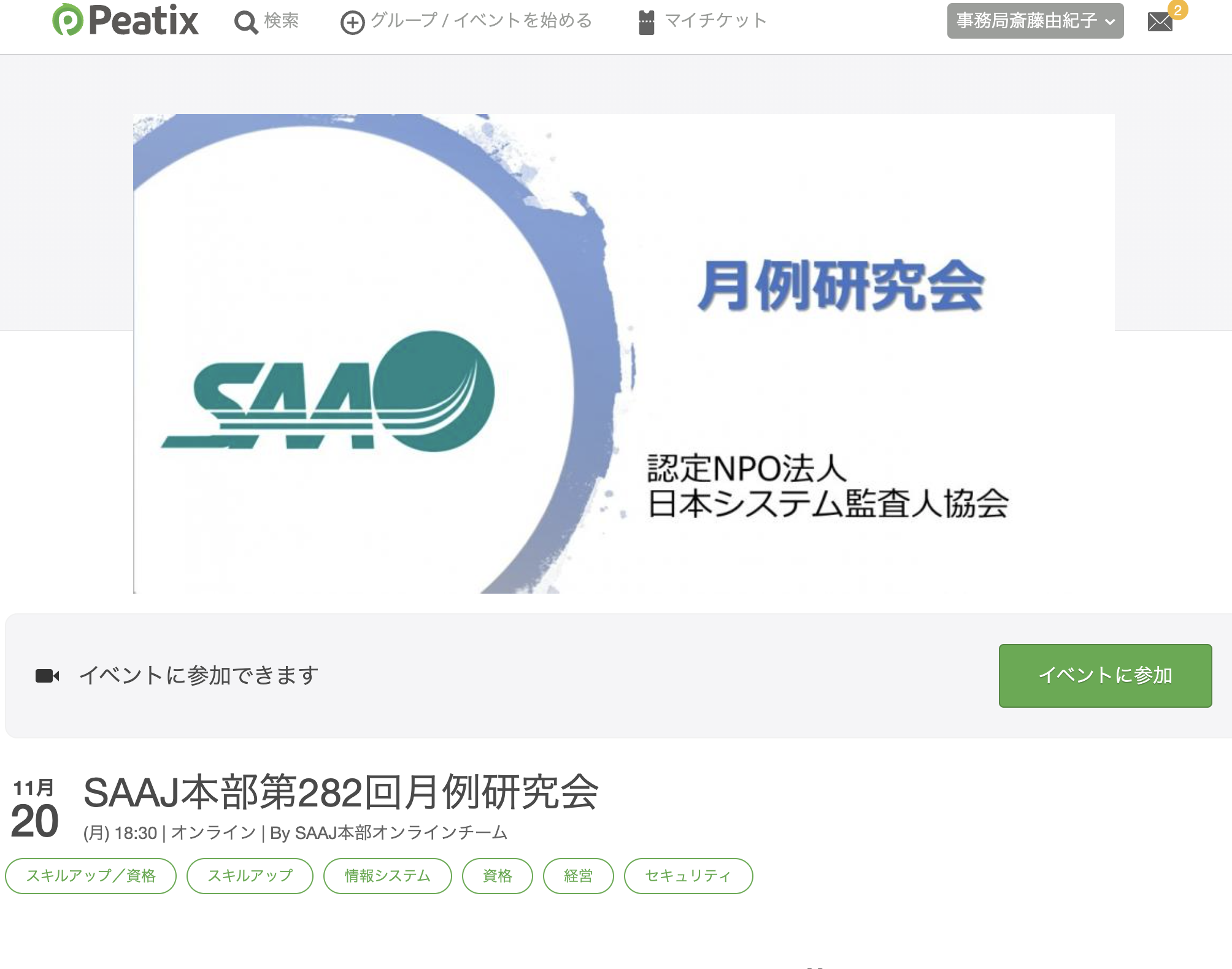Click the plus circle icon

[x=352, y=23]
